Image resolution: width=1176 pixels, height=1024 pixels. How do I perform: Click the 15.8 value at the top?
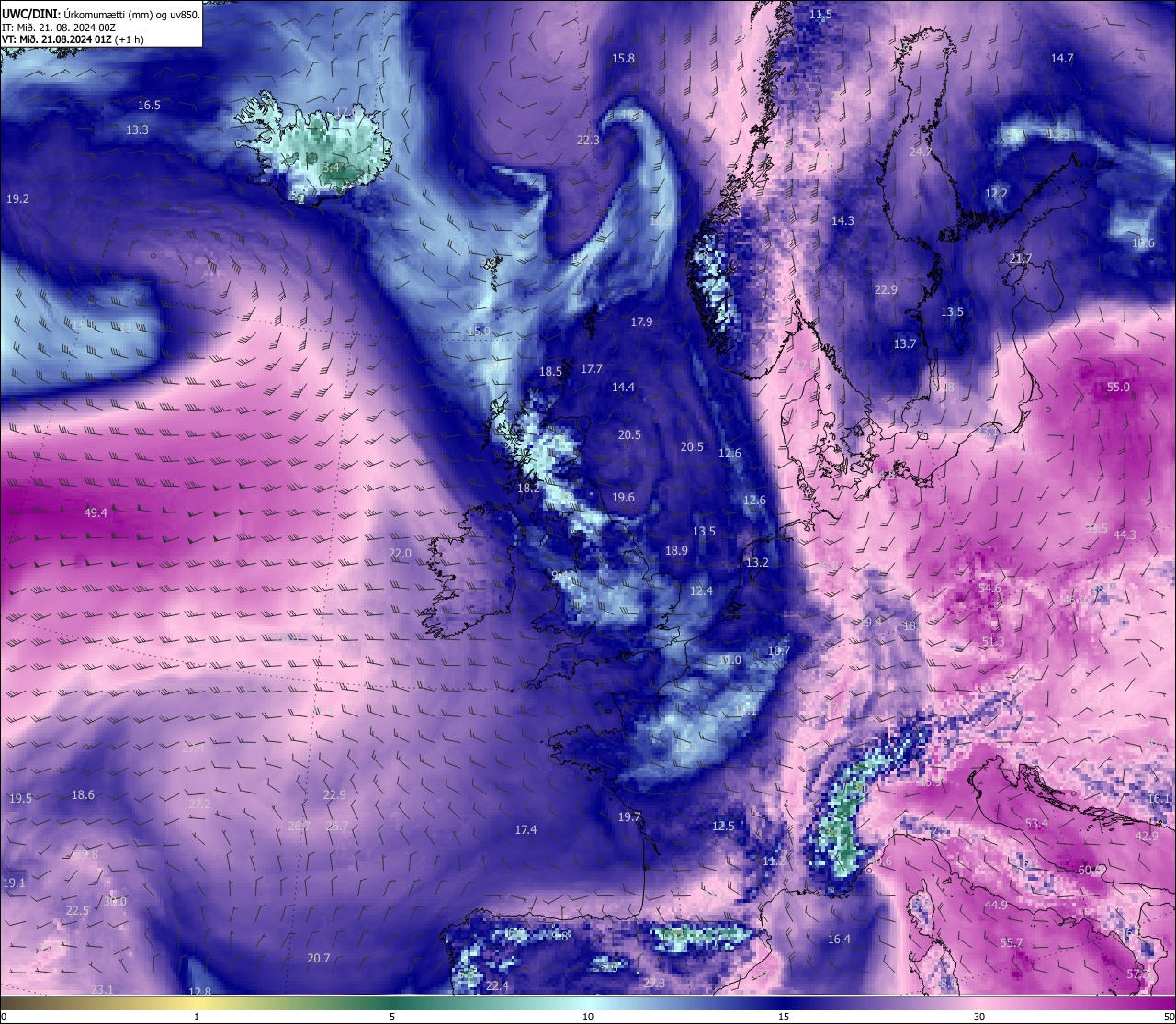(623, 59)
